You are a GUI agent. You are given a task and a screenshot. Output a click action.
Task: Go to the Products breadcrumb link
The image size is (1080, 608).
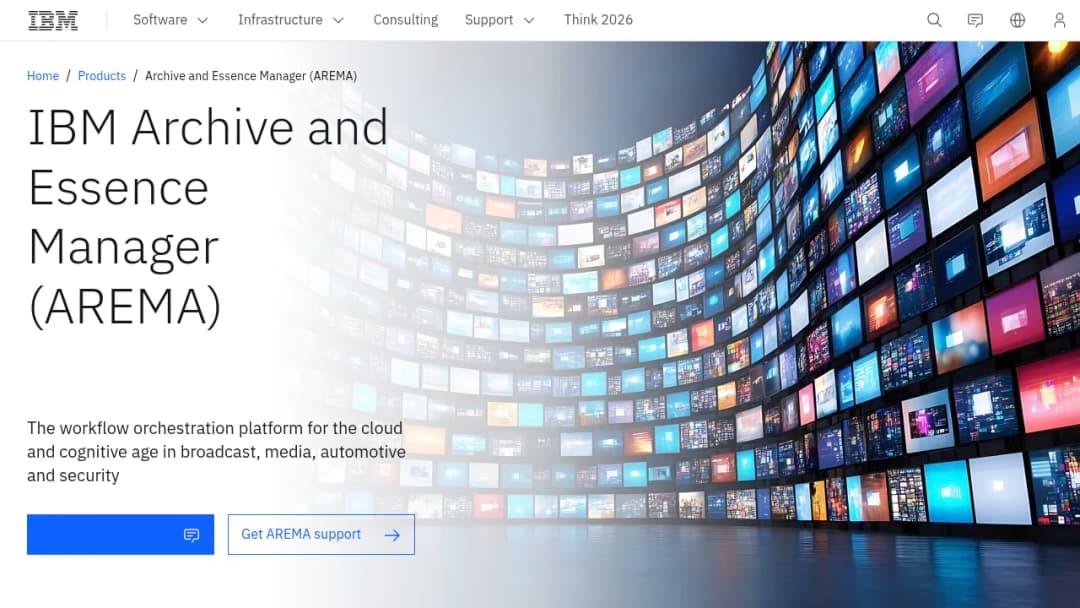click(102, 76)
